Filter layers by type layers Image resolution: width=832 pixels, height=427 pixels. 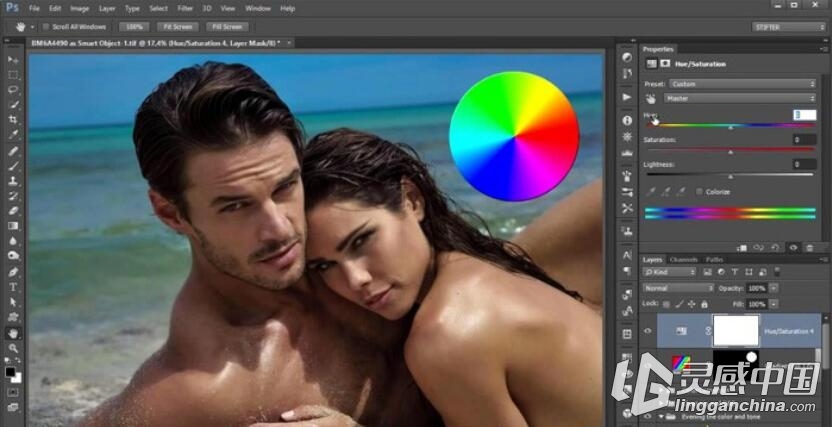coord(735,272)
